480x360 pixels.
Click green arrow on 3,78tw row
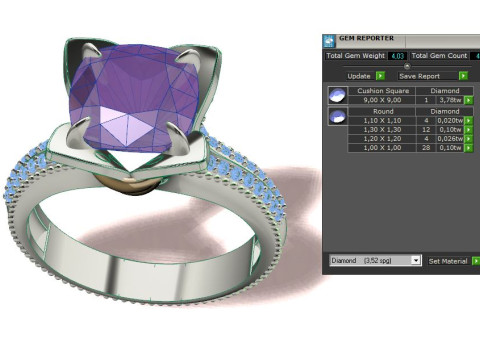click(469, 100)
